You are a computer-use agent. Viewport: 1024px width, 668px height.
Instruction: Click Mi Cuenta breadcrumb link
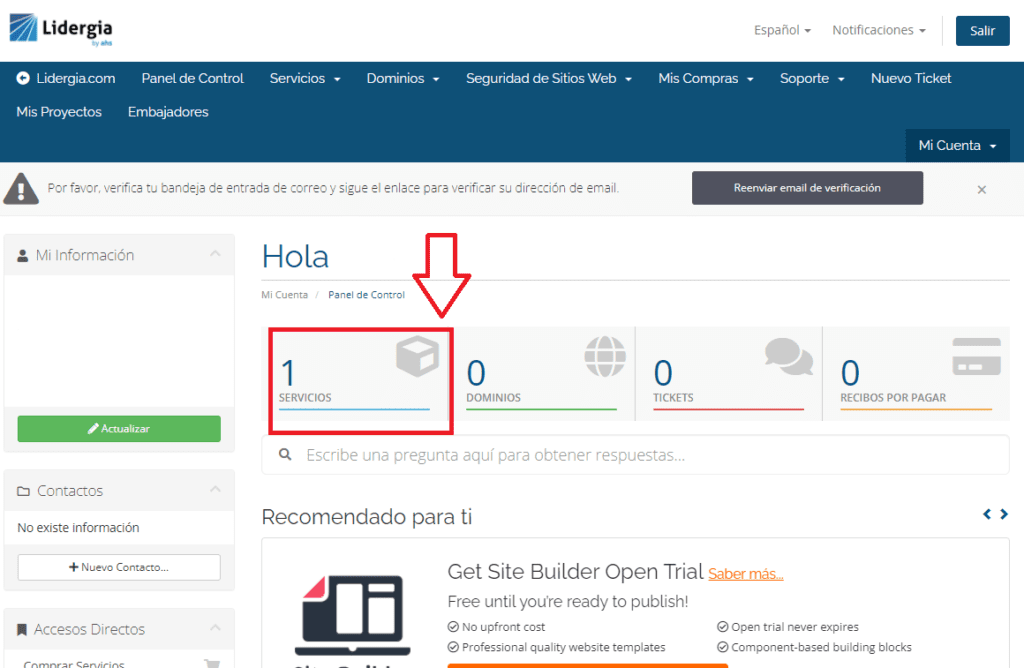pyautogui.click(x=284, y=294)
